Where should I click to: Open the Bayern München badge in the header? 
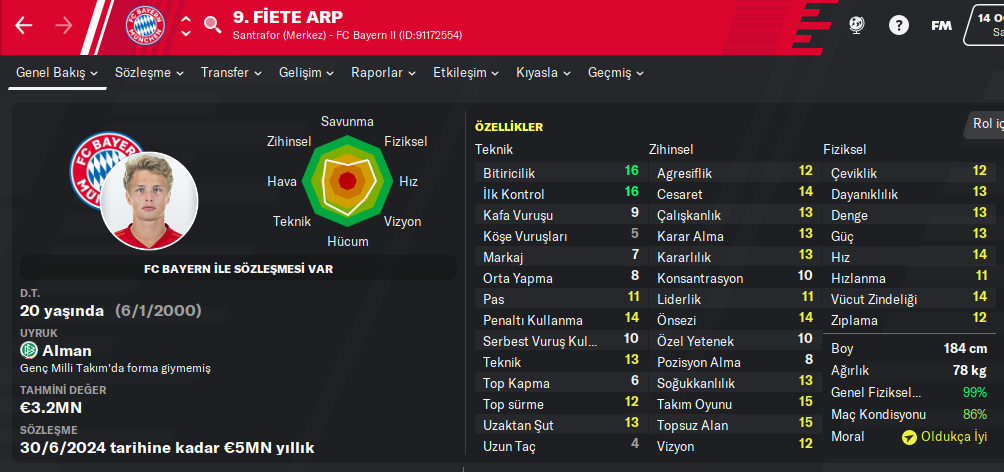coord(143,27)
